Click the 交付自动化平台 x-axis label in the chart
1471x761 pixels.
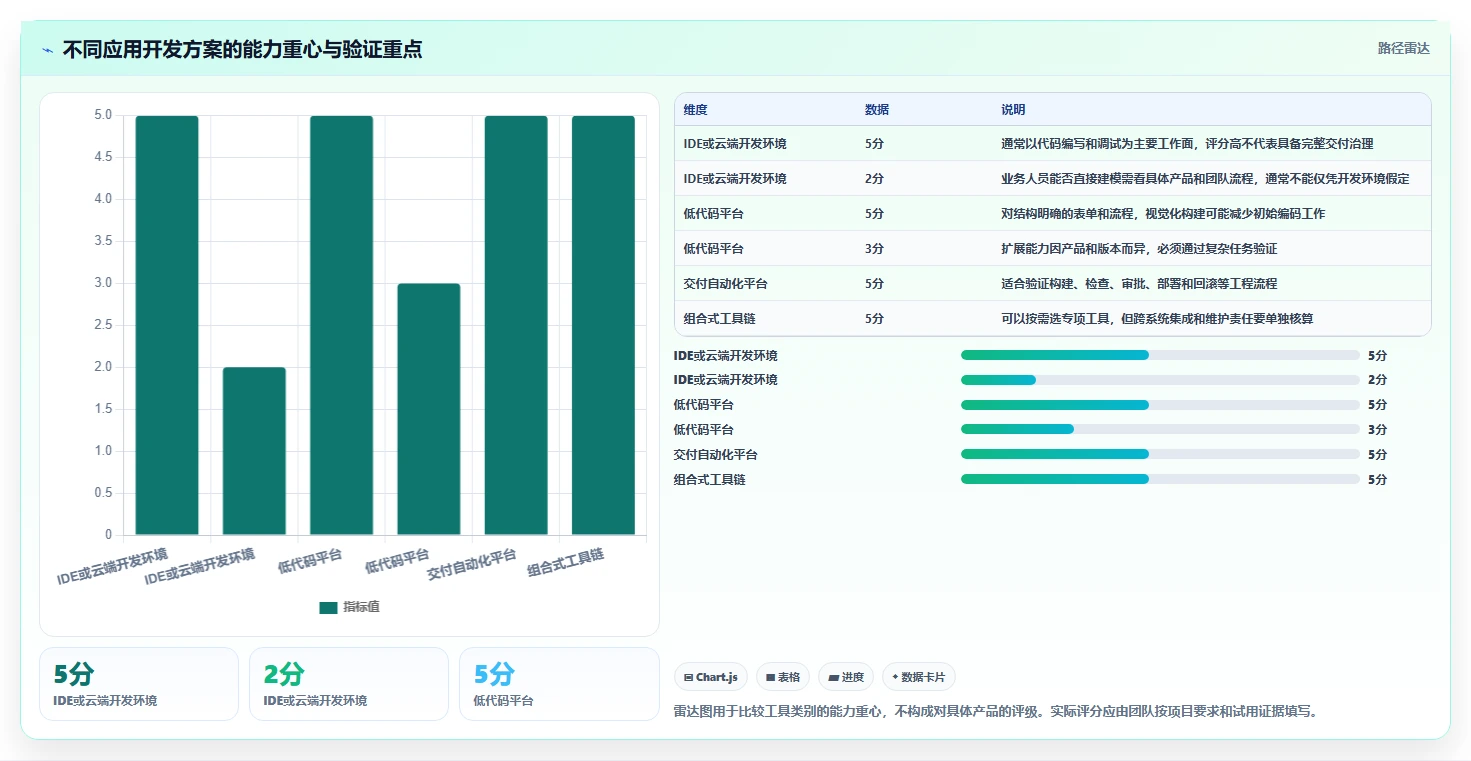(x=472, y=564)
